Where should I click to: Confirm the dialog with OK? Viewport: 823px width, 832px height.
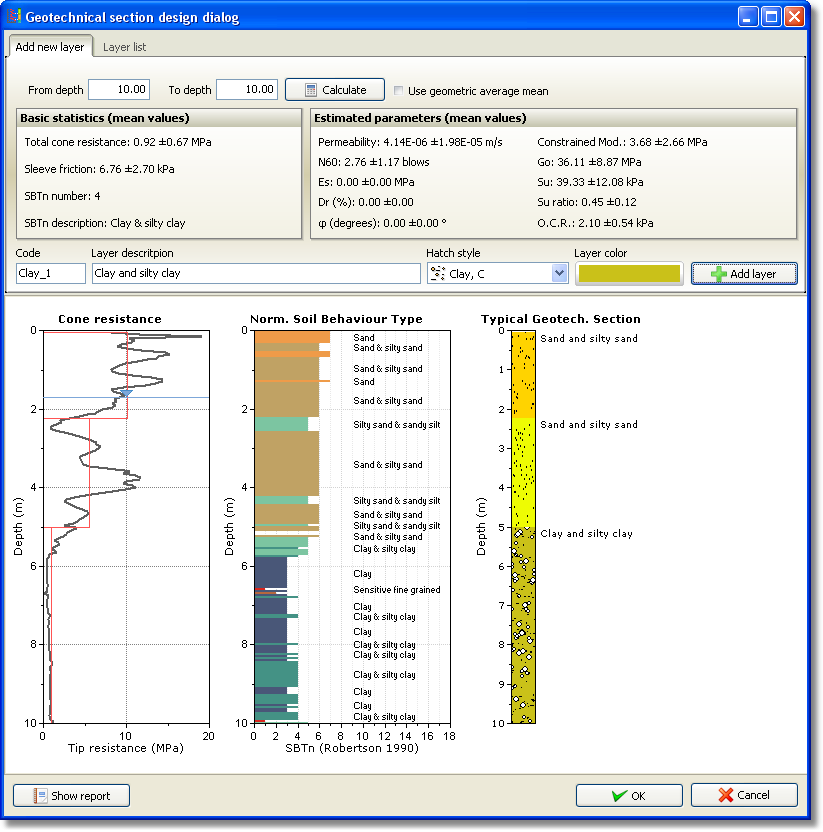628,795
